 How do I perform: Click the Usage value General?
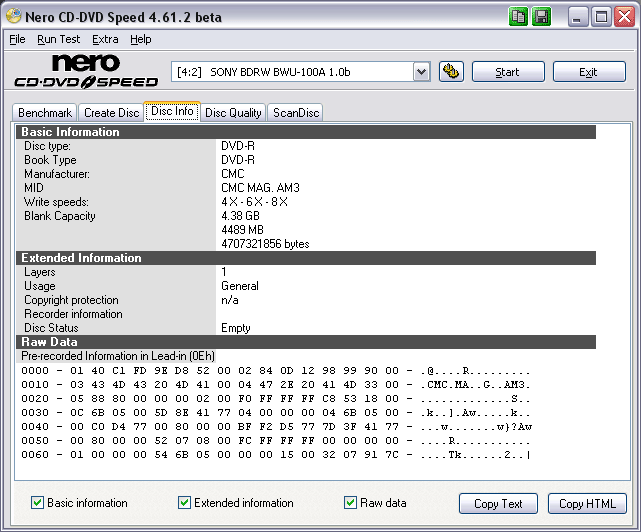[x=240, y=286]
